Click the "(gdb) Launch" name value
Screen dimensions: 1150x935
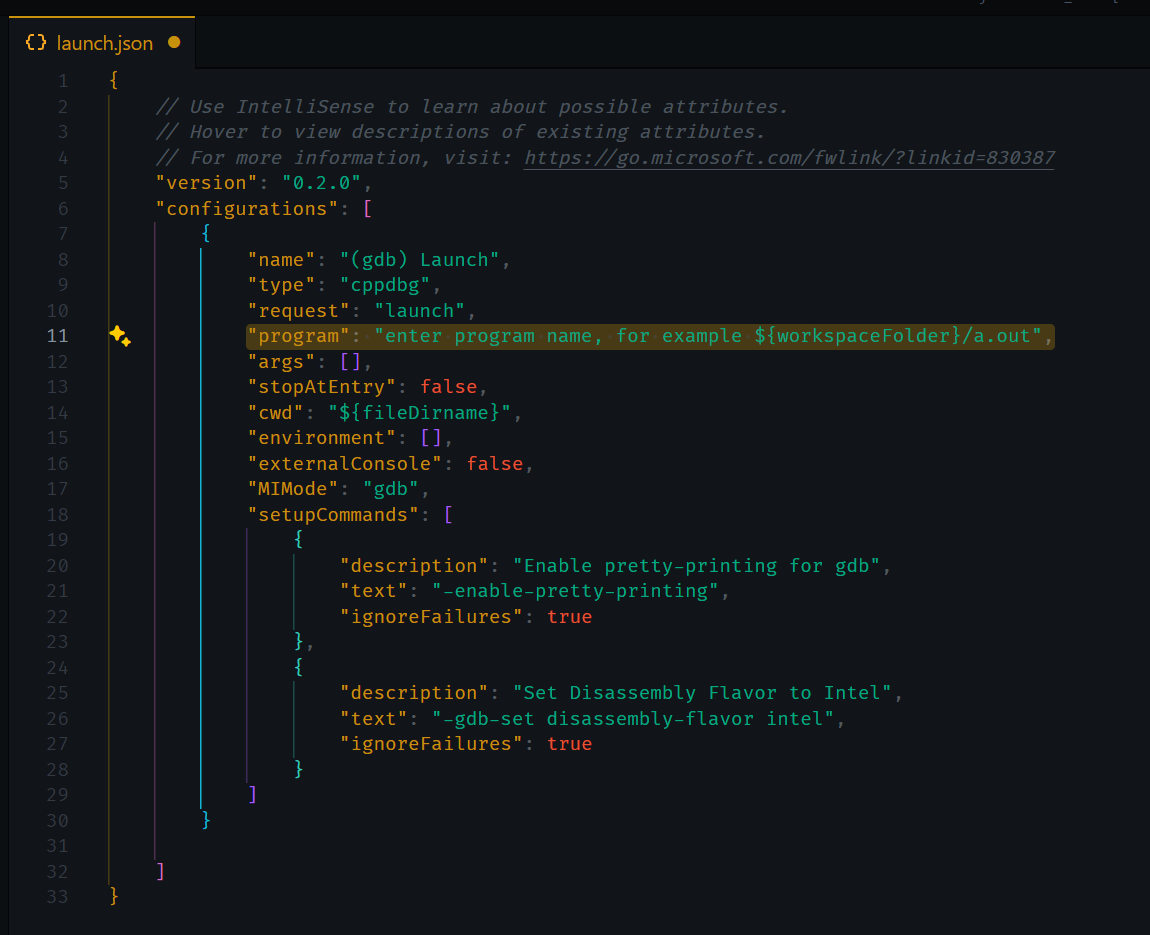419,260
